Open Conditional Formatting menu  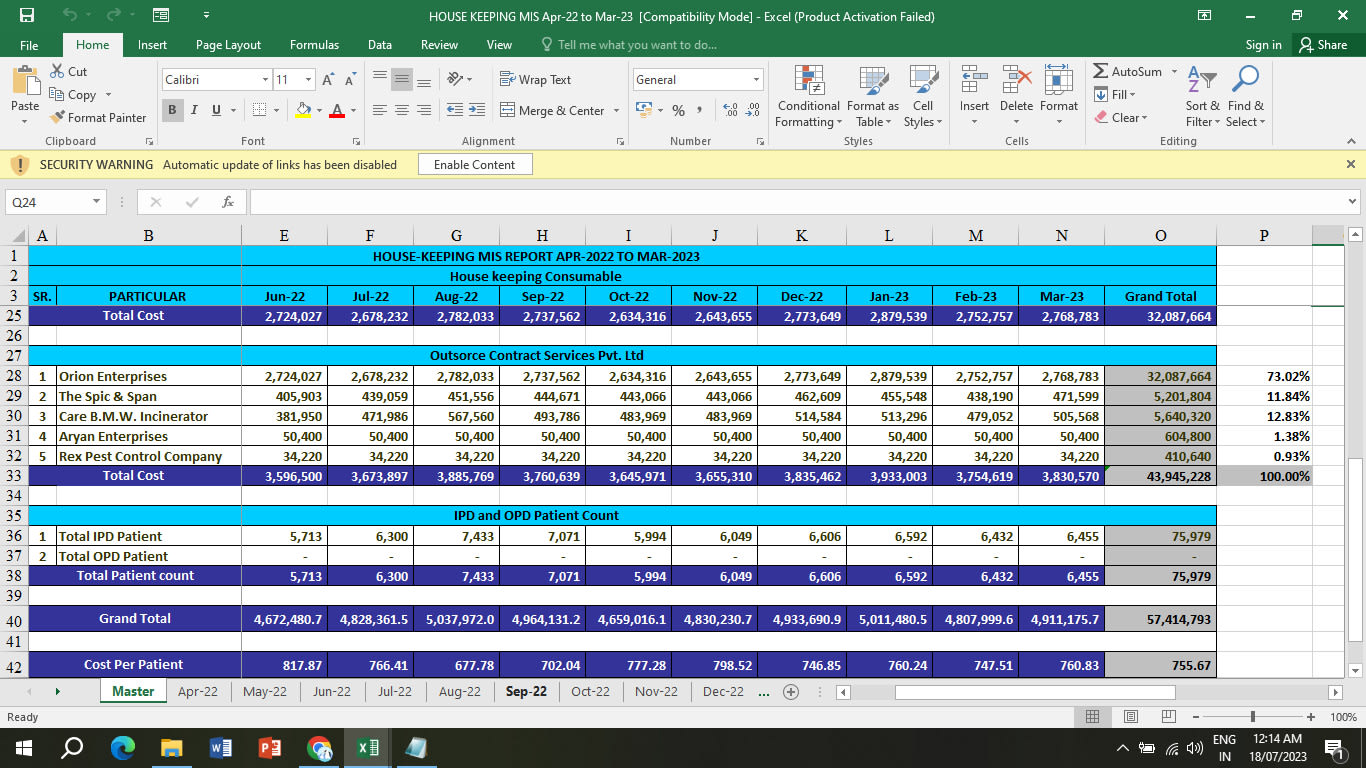[x=808, y=97]
